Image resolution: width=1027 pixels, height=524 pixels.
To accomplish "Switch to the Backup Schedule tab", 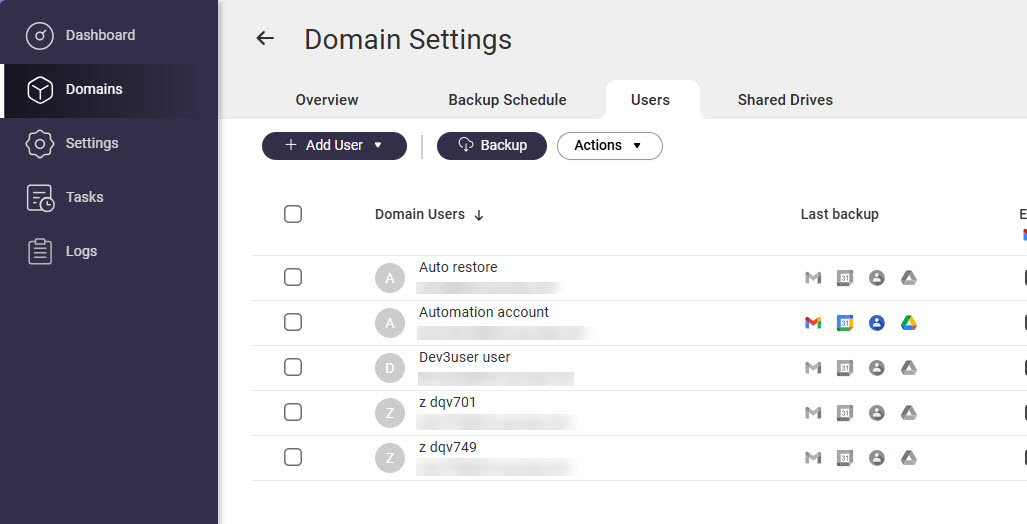I will pyautogui.click(x=507, y=100).
